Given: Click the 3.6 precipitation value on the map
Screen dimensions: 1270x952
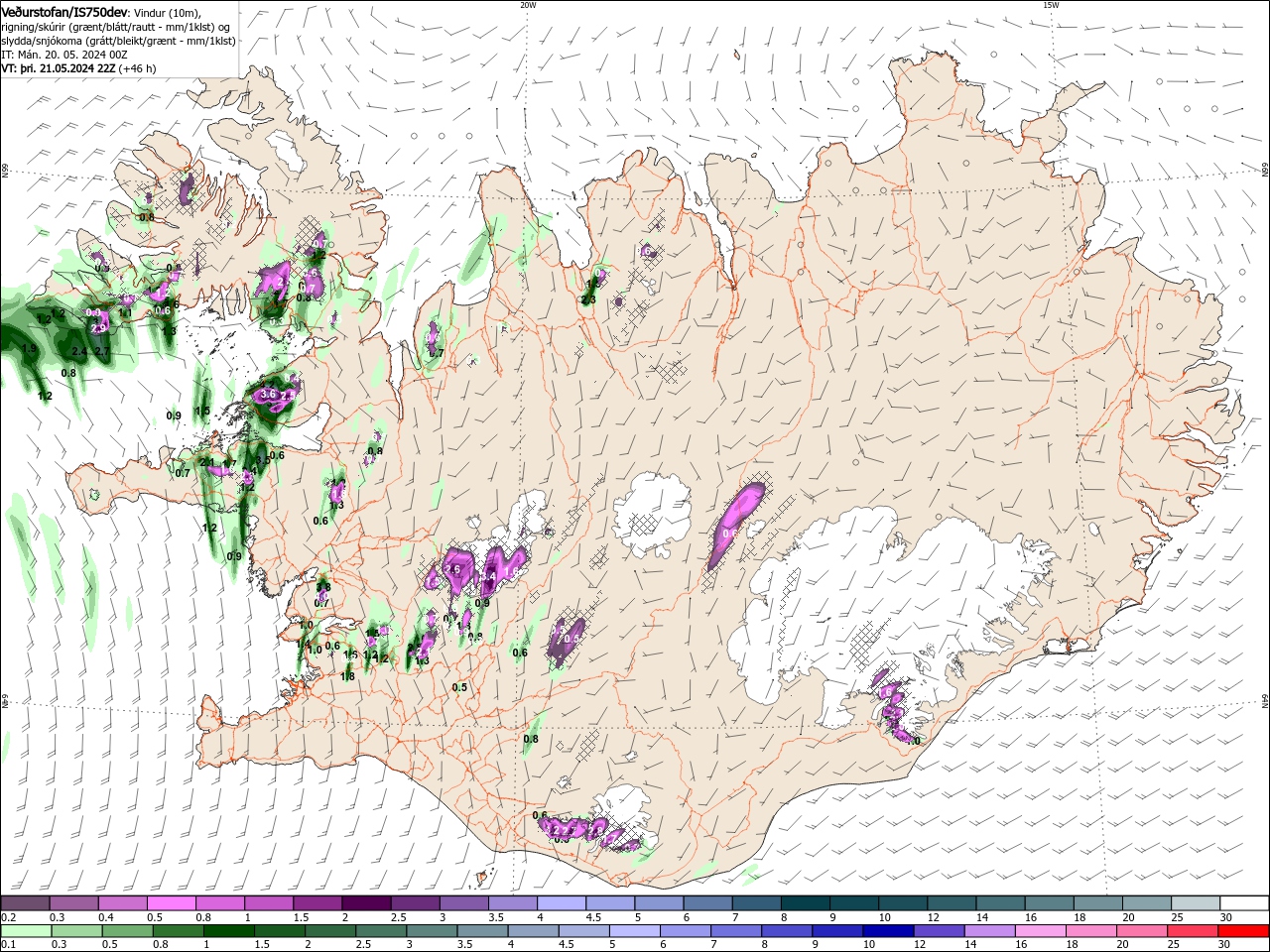Looking at the screenshot, I should [268, 394].
